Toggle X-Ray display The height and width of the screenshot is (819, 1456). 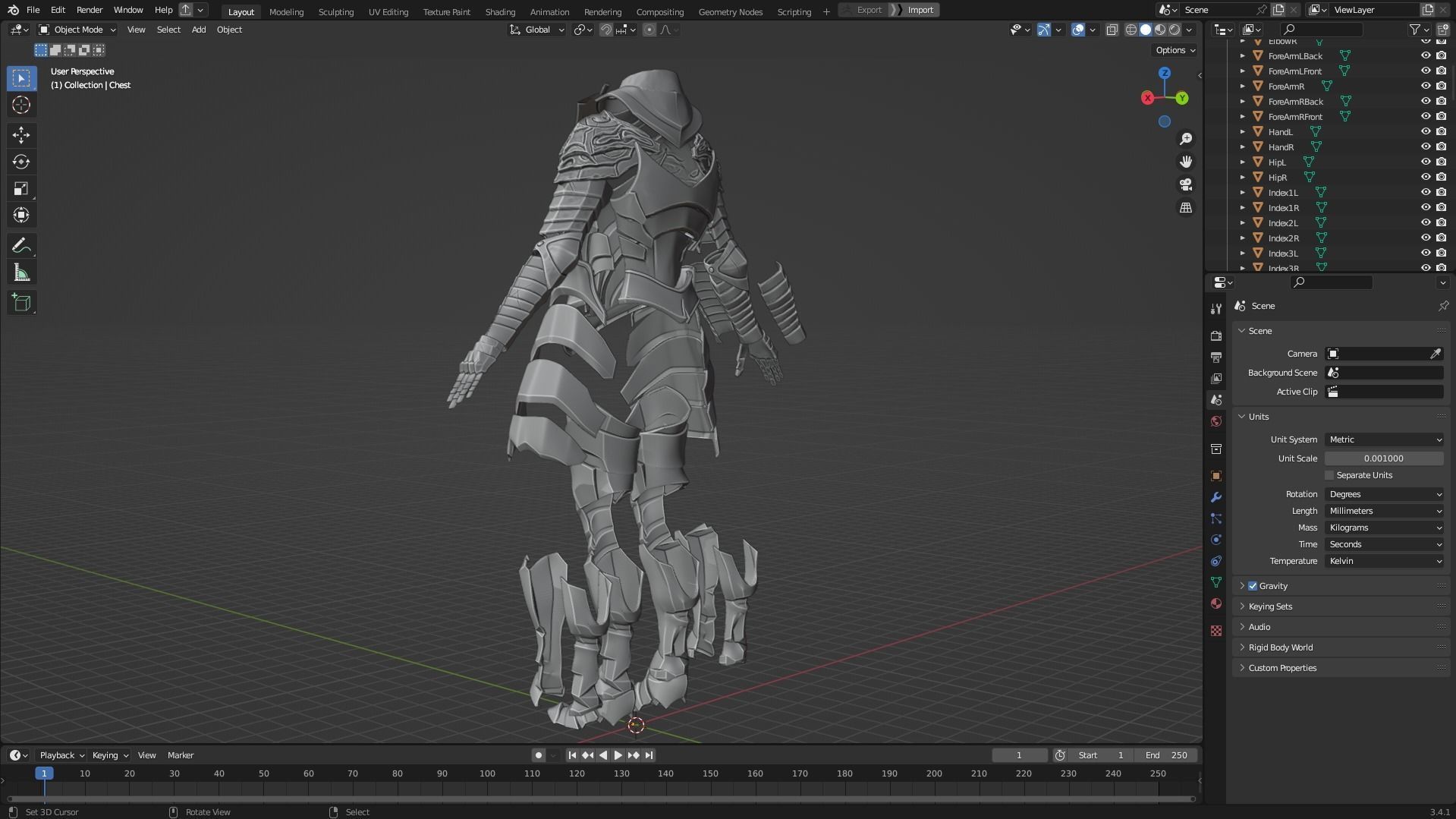pyautogui.click(x=1112, y=30)
